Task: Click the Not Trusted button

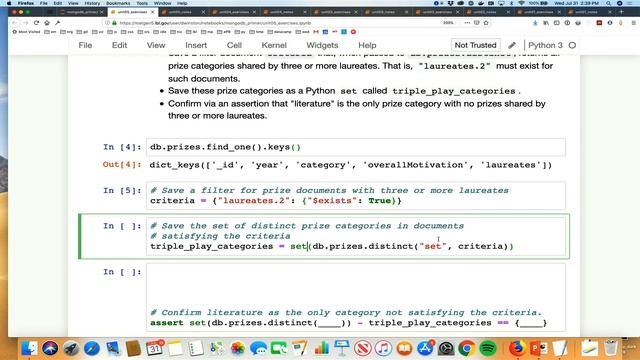Action: [x=475, y=45]
